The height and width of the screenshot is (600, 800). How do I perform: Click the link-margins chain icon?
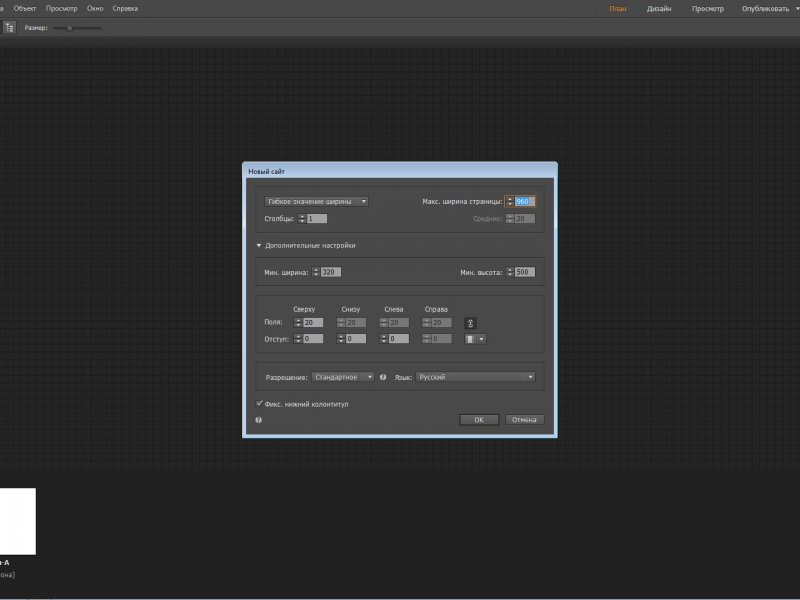471,323
